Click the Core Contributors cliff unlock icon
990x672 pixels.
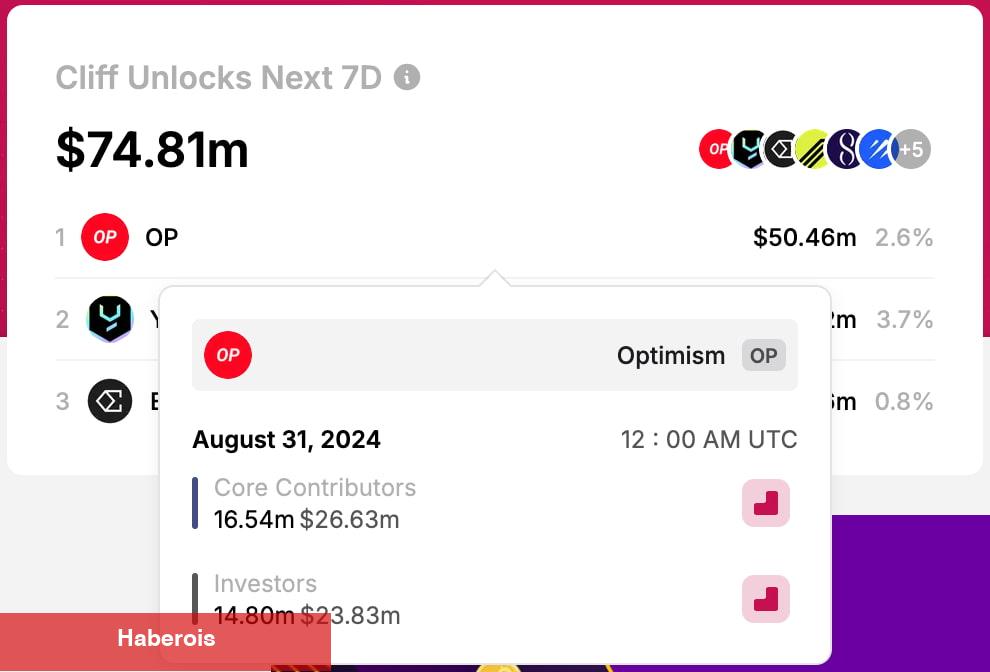point(766,503)
